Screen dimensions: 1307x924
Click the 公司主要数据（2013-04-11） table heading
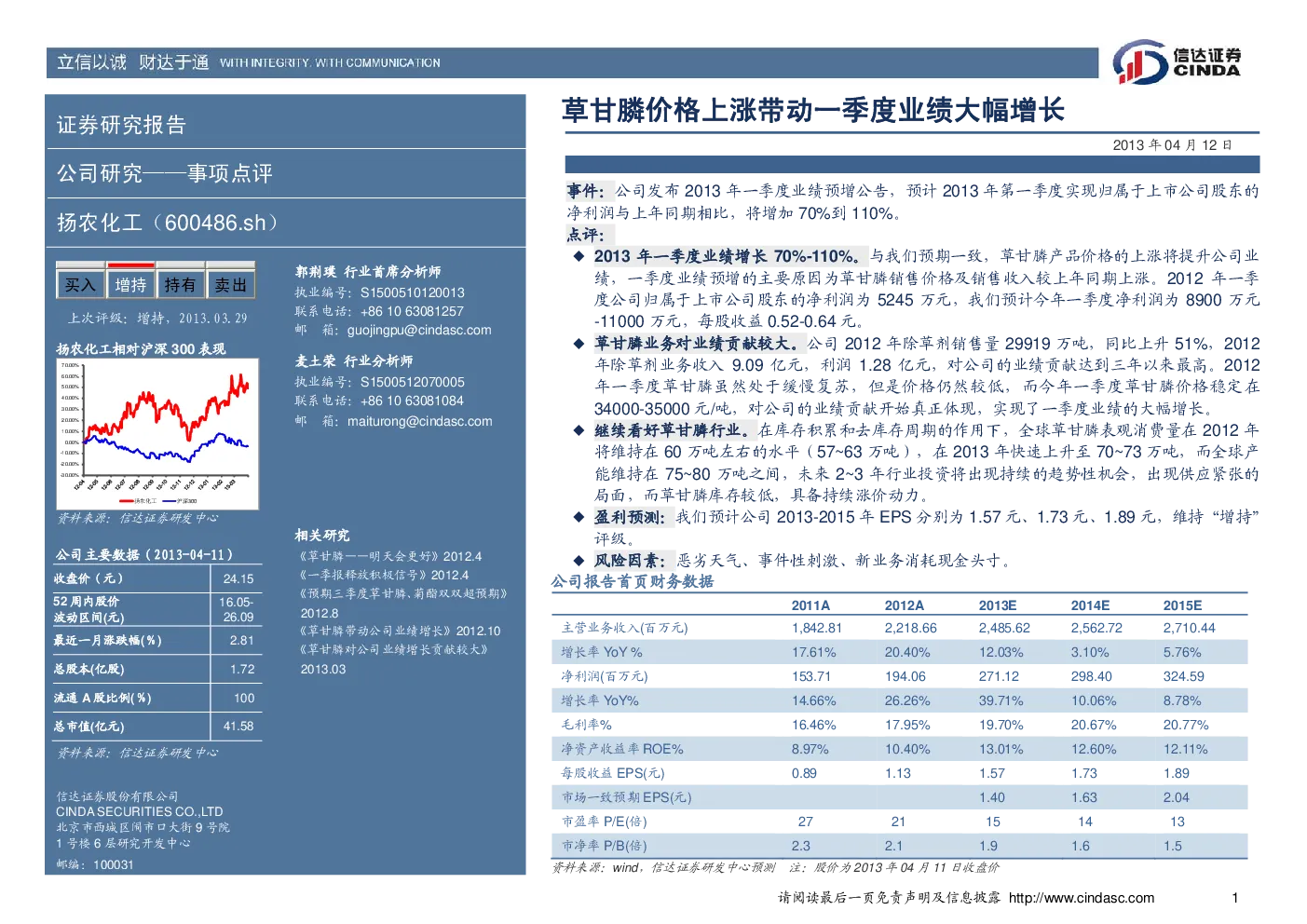click(x=144, y=555)
